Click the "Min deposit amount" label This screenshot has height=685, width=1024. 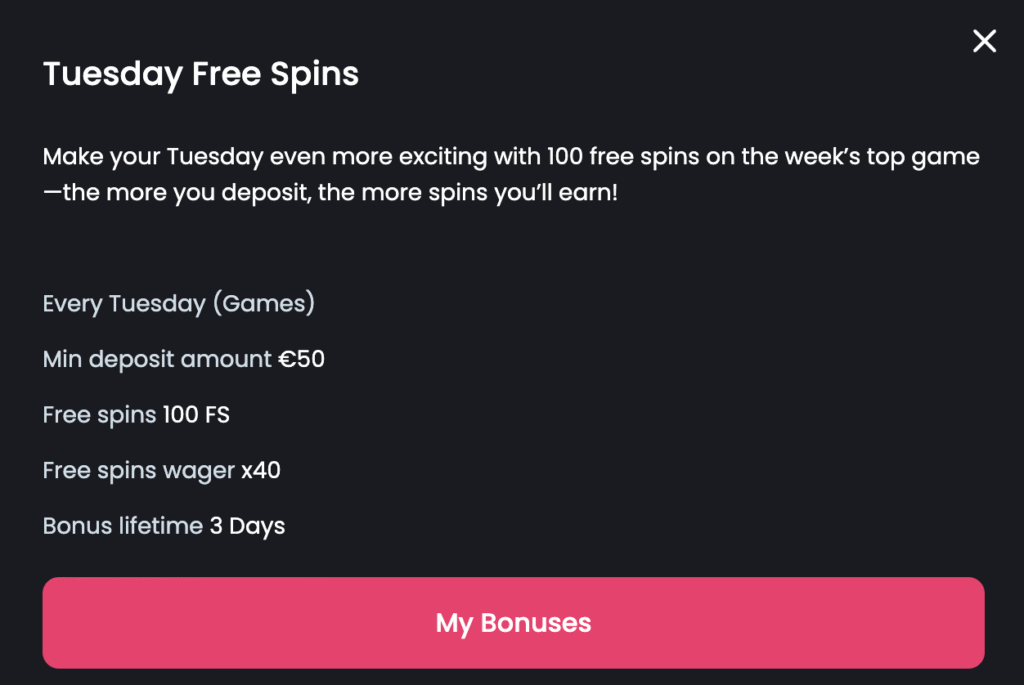coord(157,359)
